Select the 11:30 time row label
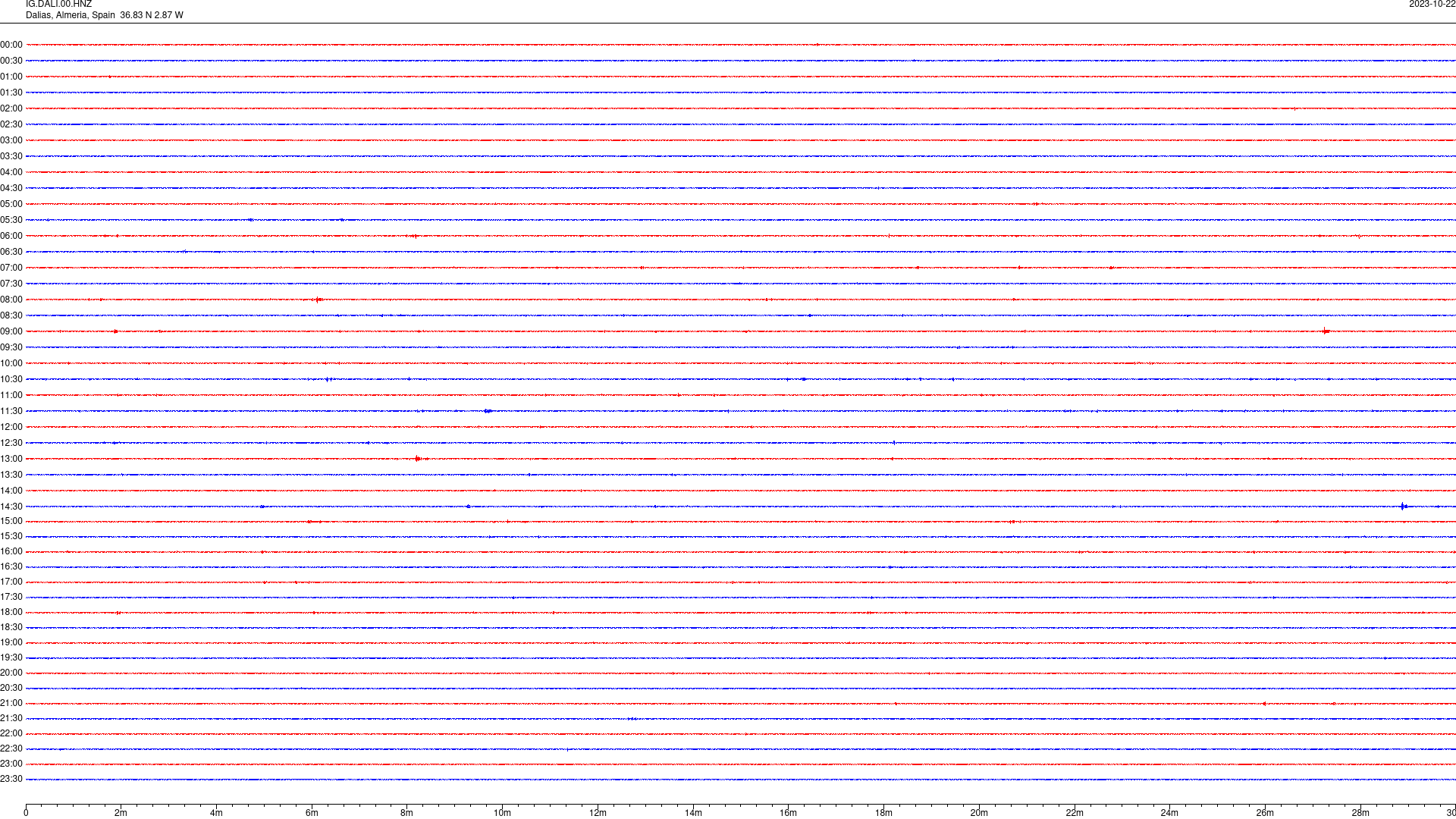 (11, 411)
